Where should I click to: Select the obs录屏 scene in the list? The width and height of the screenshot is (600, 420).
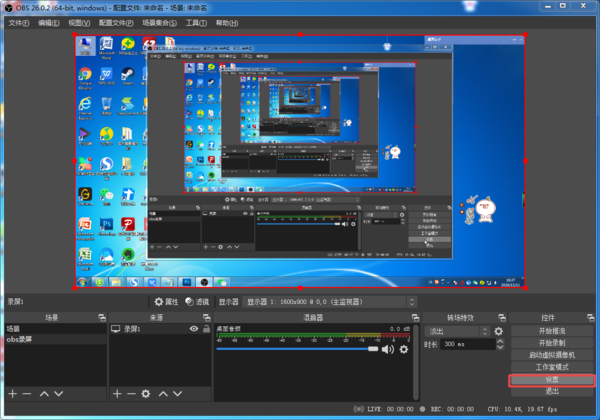point(22,339)
